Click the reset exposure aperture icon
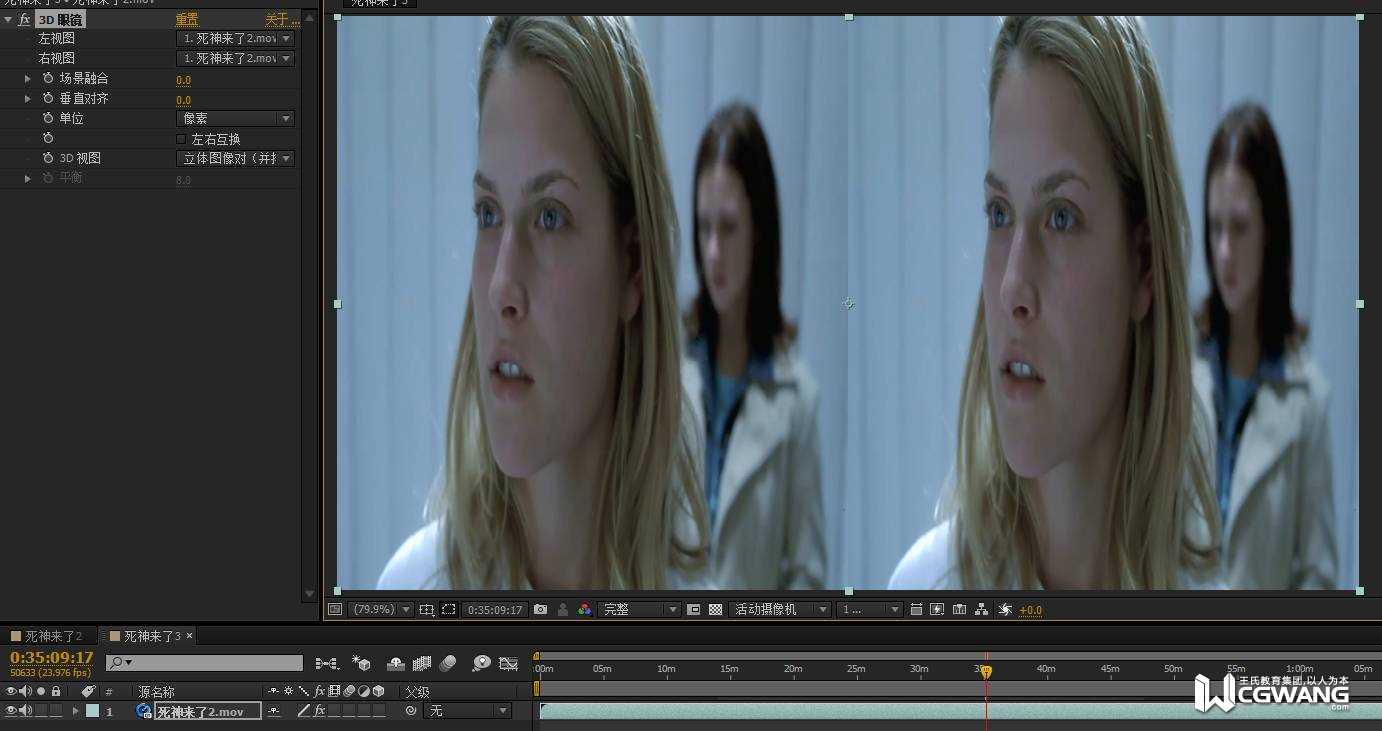The width and height of the screenshot is (1382, 731). [1005, 609]
